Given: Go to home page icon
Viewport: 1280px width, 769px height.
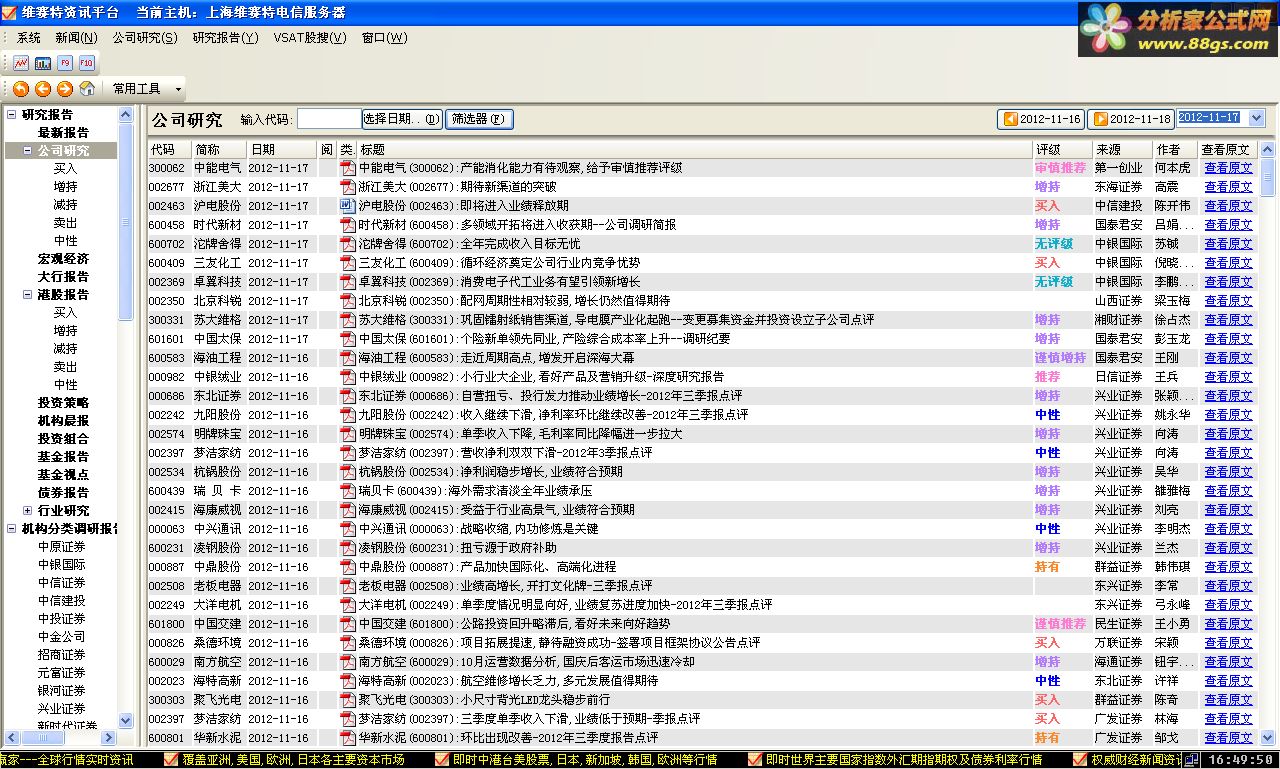Looking at the screenshot, I should [x=87, y=89].
